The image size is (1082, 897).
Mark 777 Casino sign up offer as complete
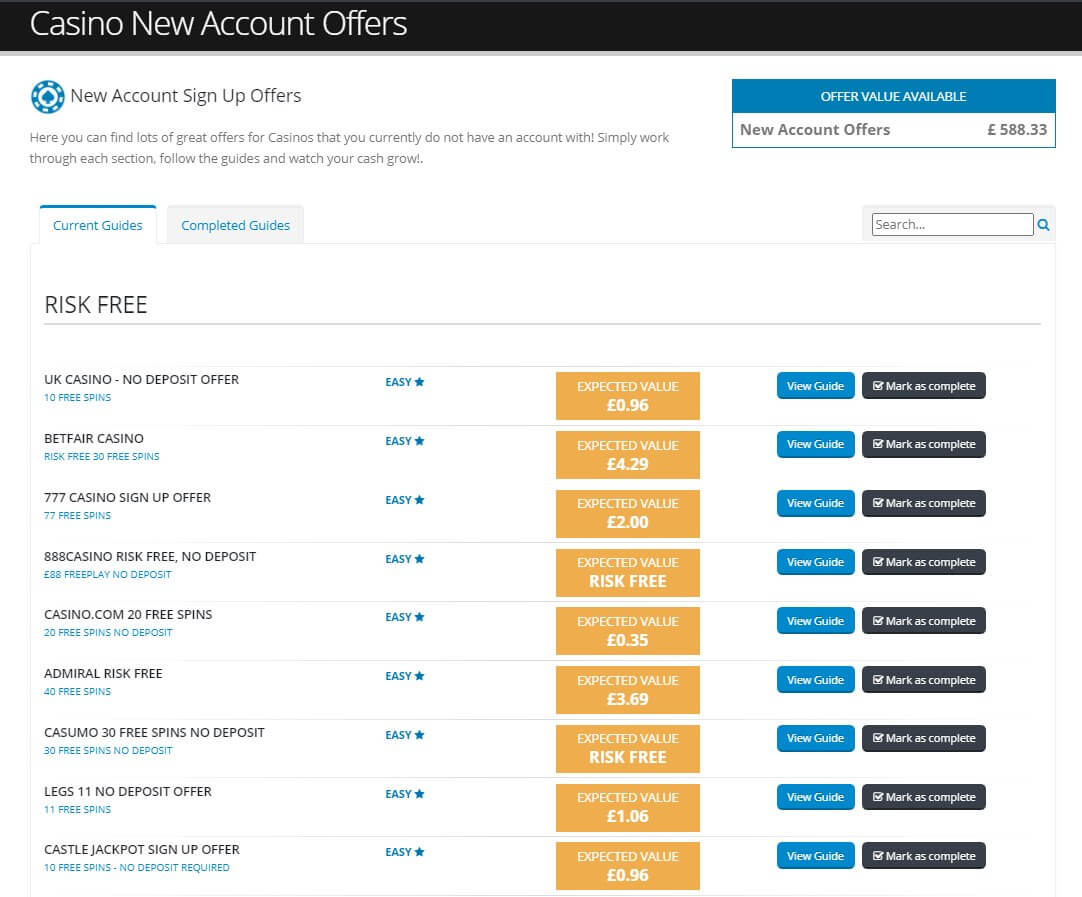coord(923,503)
